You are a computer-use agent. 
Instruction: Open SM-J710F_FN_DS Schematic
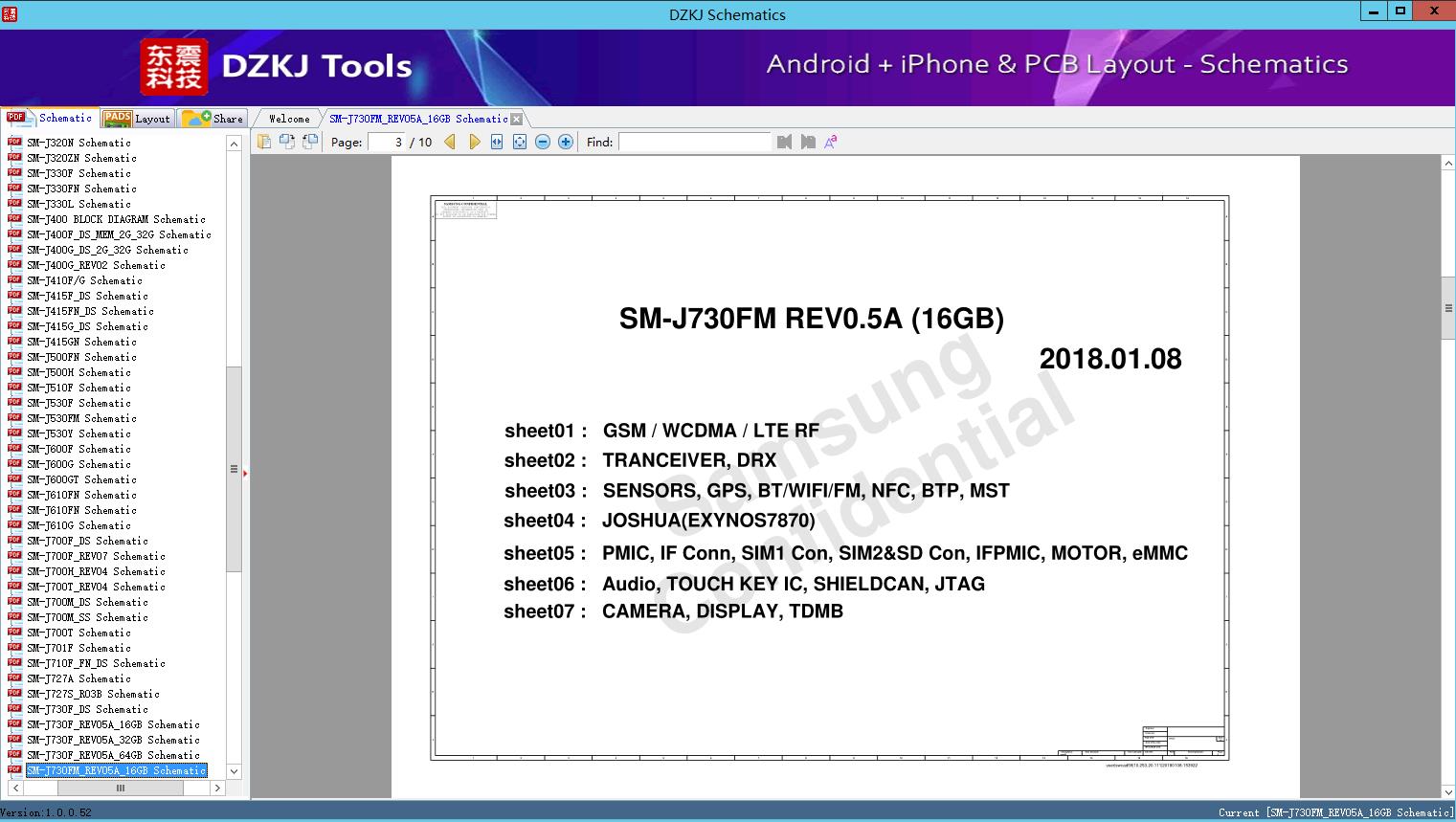(97, 663)
